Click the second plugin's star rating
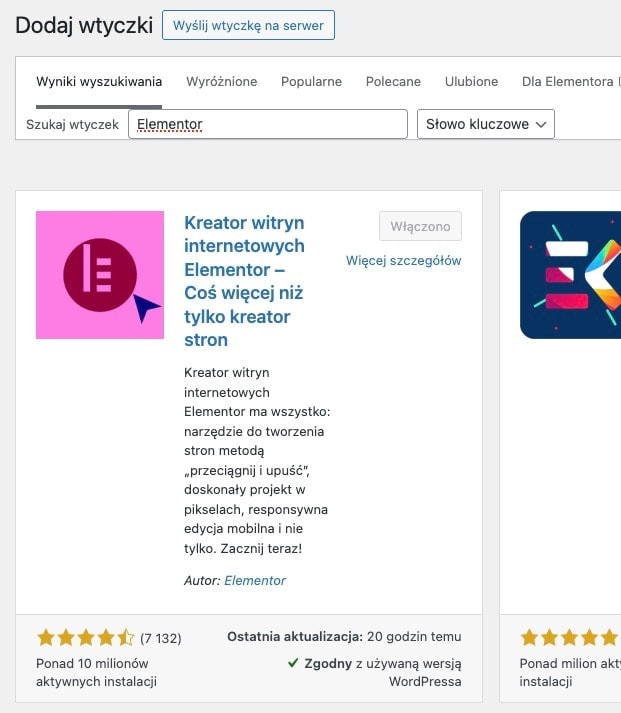Image resolution: width=621 pixels, height=713 pixels. [x=570, y=638]
